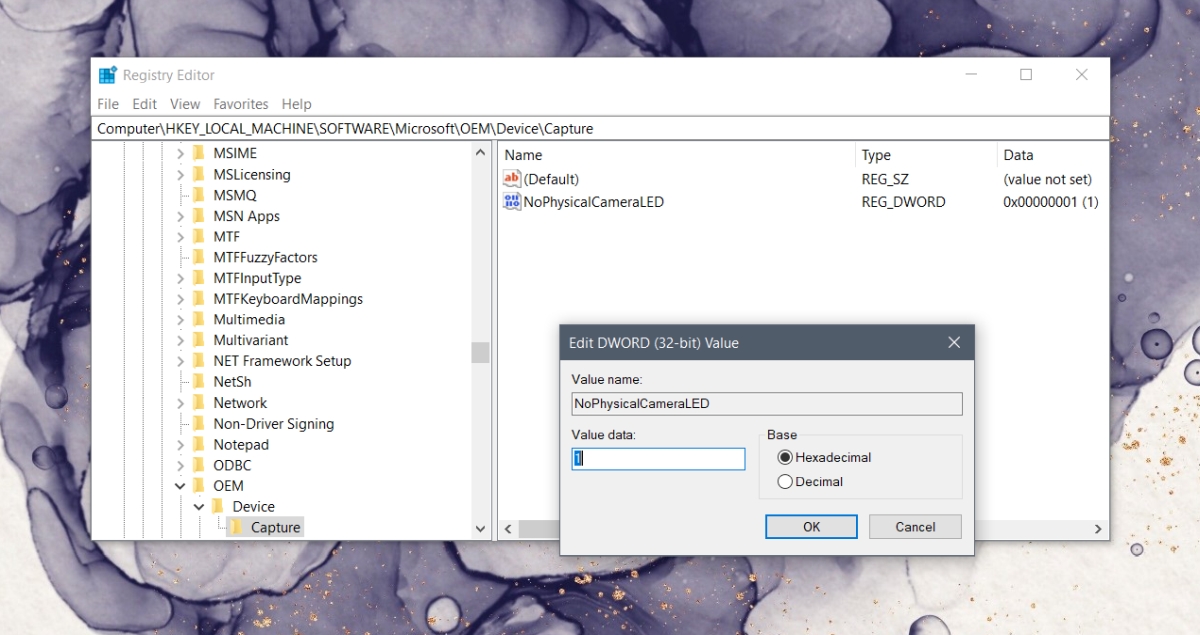Expand the MSN Apps key
This screenshot has width=1200, height=635.
tap(182, 215)
